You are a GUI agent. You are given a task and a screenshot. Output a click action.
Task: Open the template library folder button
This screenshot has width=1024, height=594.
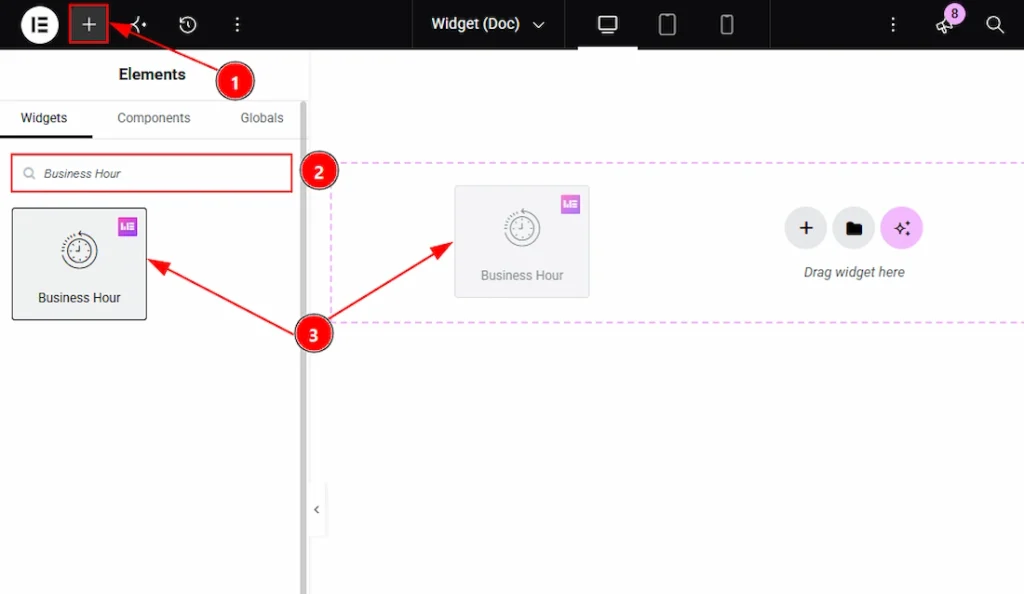[x=854, y=228]
